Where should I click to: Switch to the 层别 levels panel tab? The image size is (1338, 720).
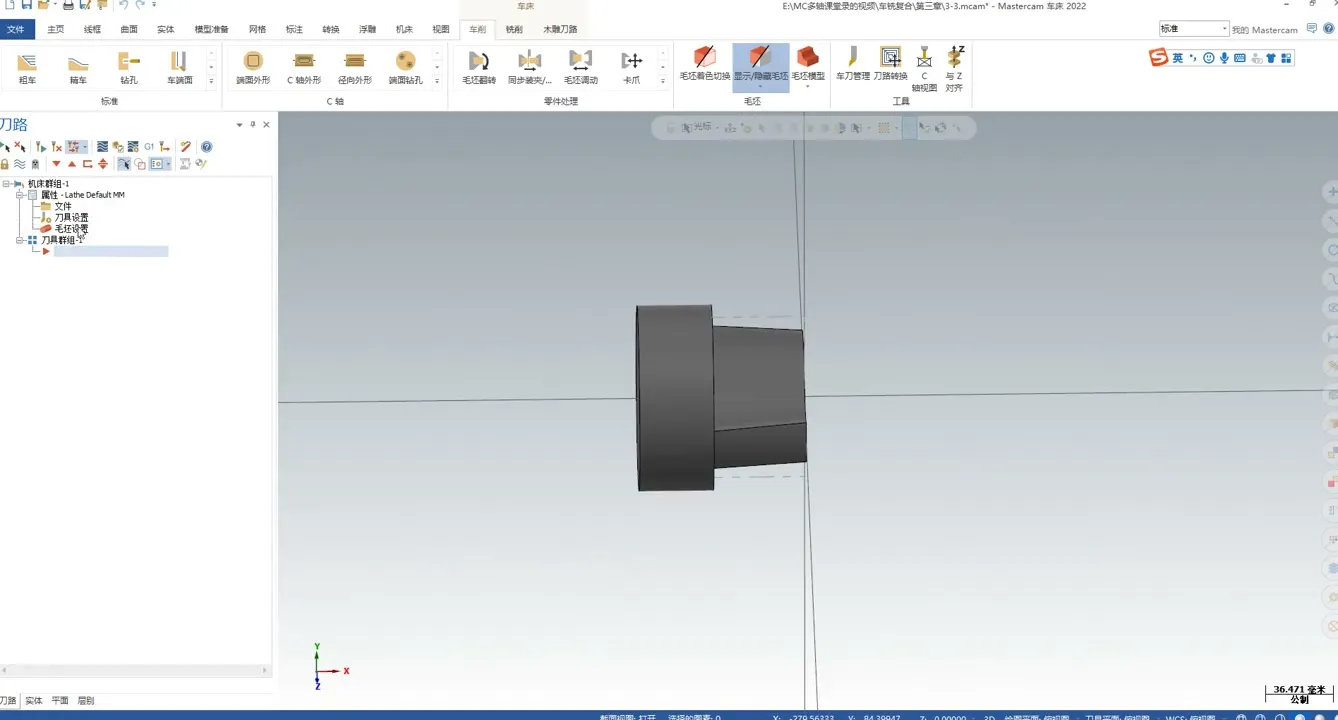pos(86,701)
